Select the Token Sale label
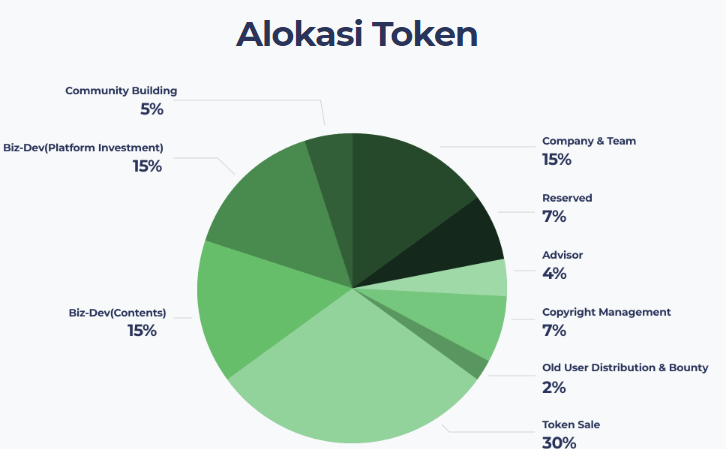The height and width of the screenshot is (449, 726). point(571,425)
